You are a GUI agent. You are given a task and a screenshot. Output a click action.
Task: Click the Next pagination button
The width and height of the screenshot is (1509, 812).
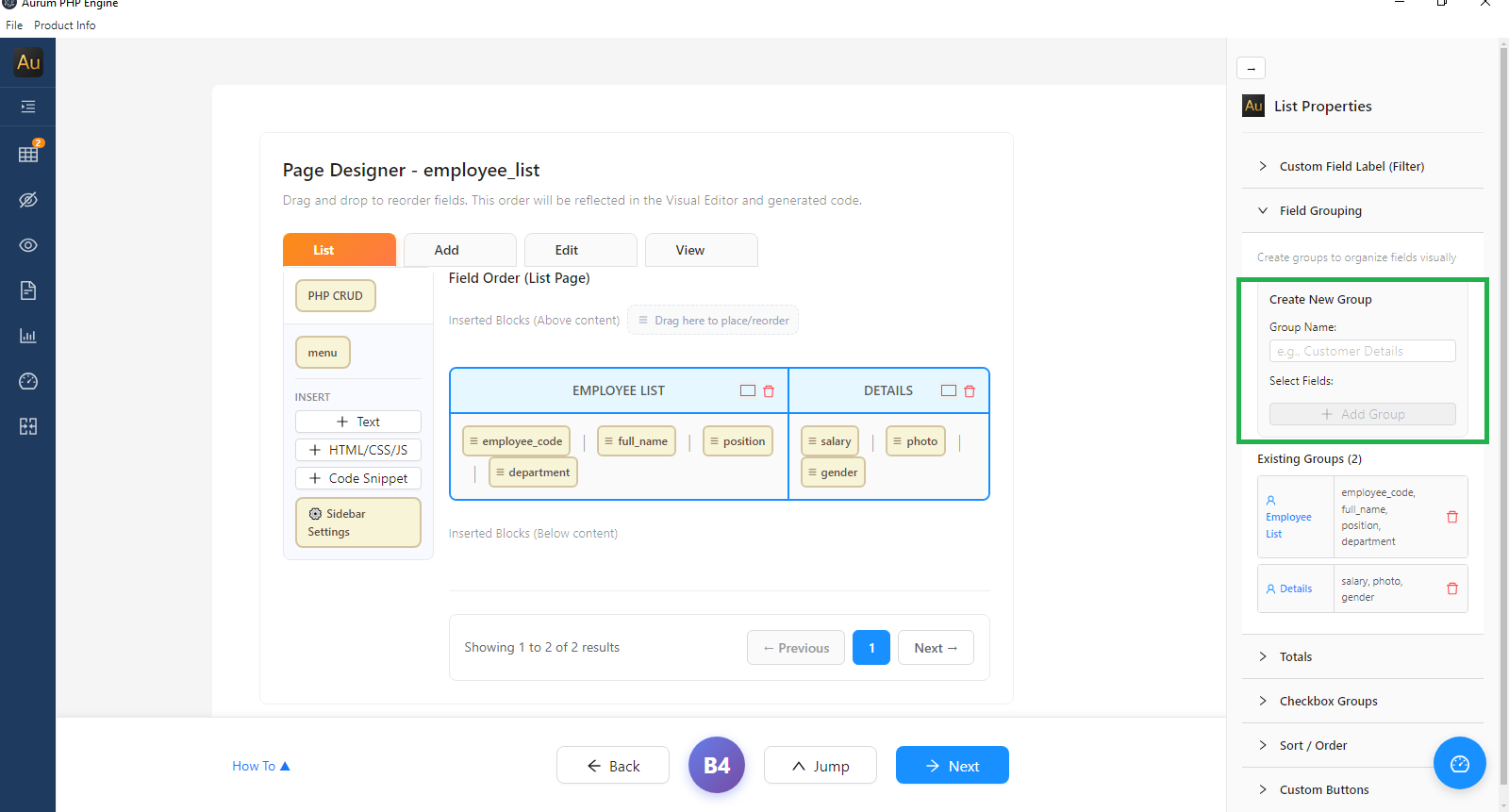click(936, 648)
